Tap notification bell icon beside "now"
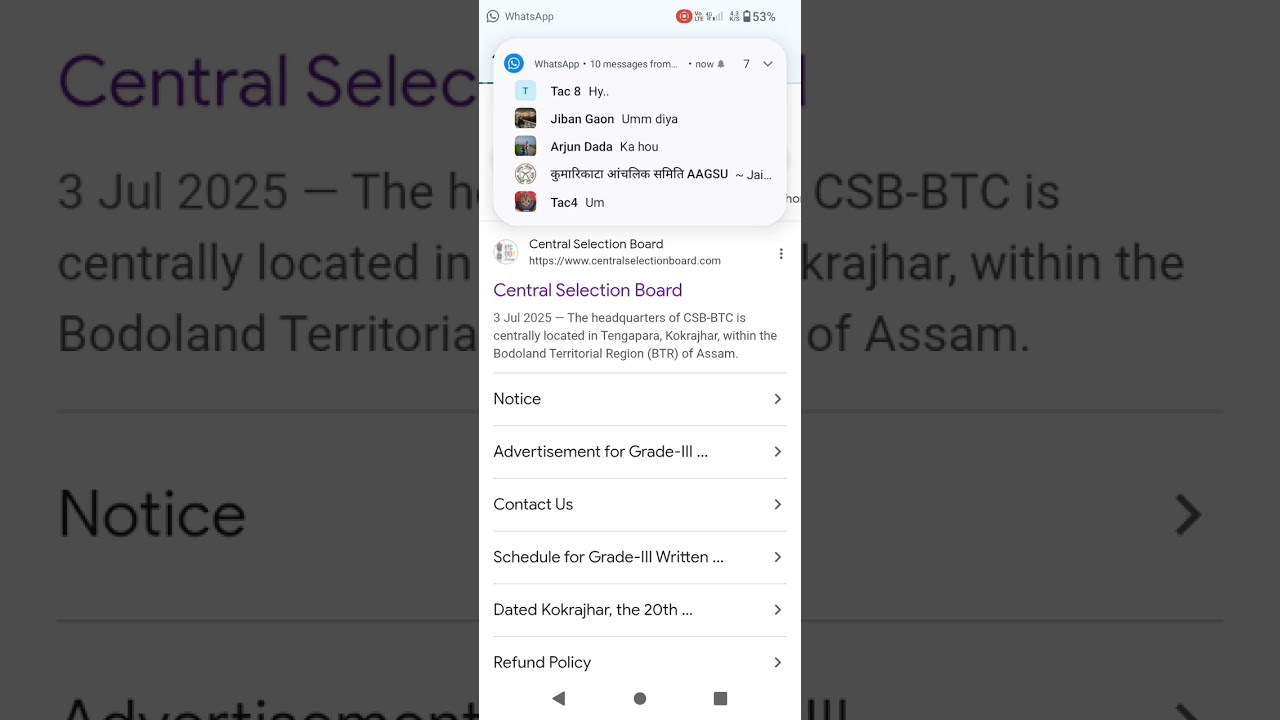This screenshot has height=720, width=1280. coord(721,64)
